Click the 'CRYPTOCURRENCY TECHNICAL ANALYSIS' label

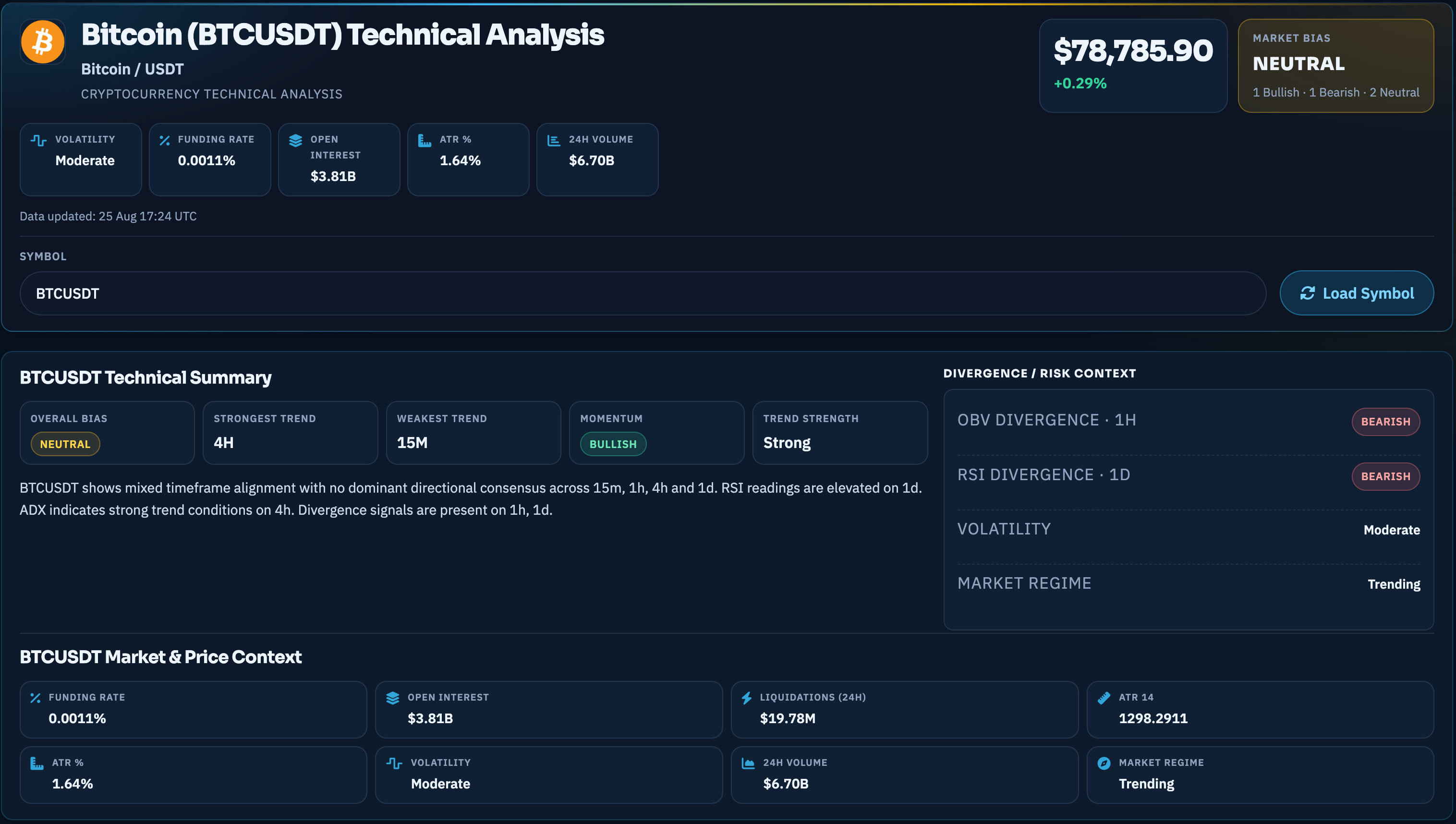pos(212,94)
